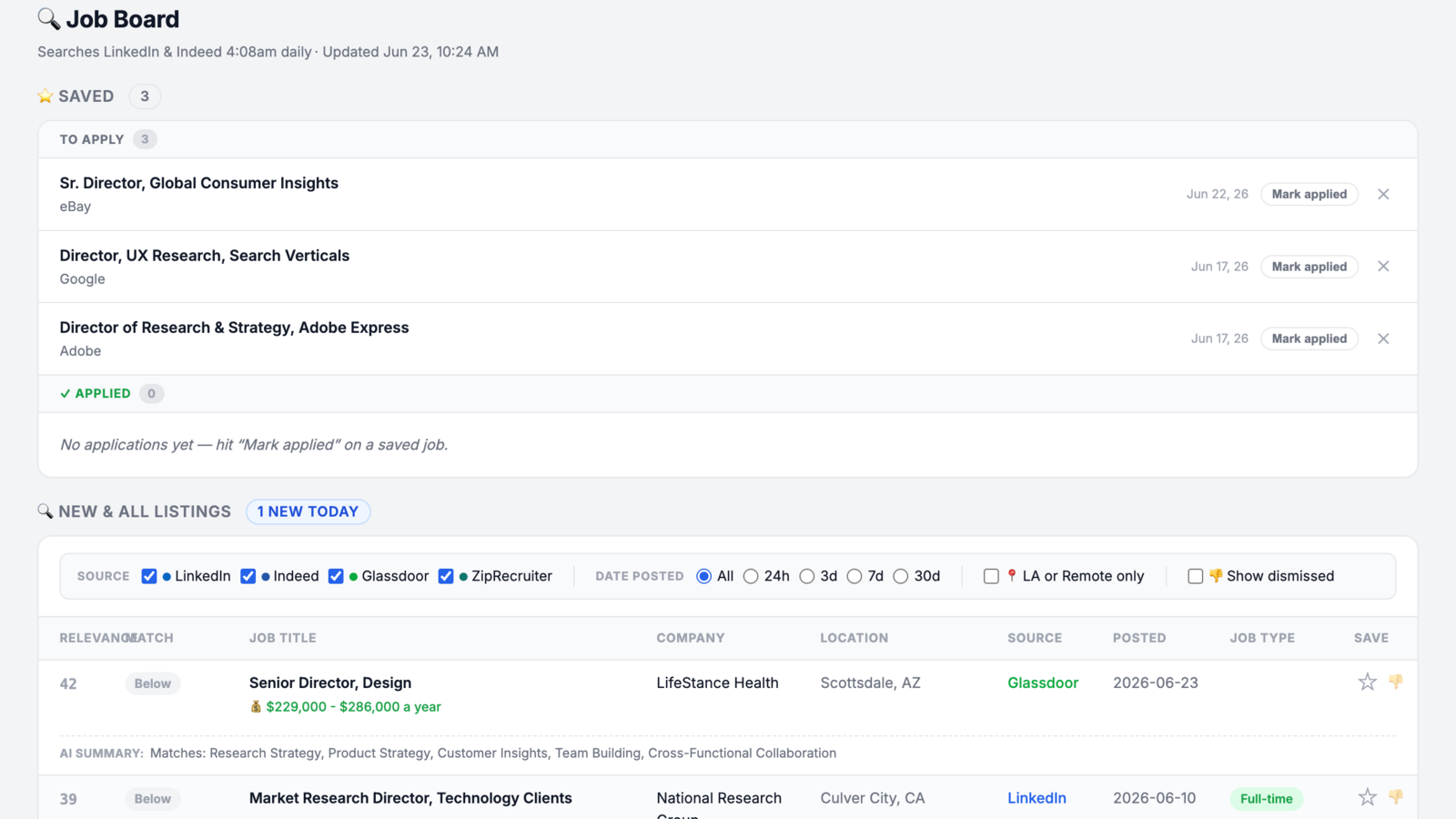Click the LifeStance Health company cell
This screenshot has height=819, width=1456.
[717, 682]
